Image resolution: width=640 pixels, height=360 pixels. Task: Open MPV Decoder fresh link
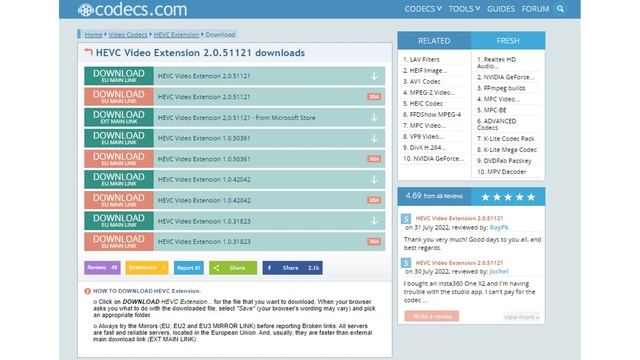[x=507, y=172]
